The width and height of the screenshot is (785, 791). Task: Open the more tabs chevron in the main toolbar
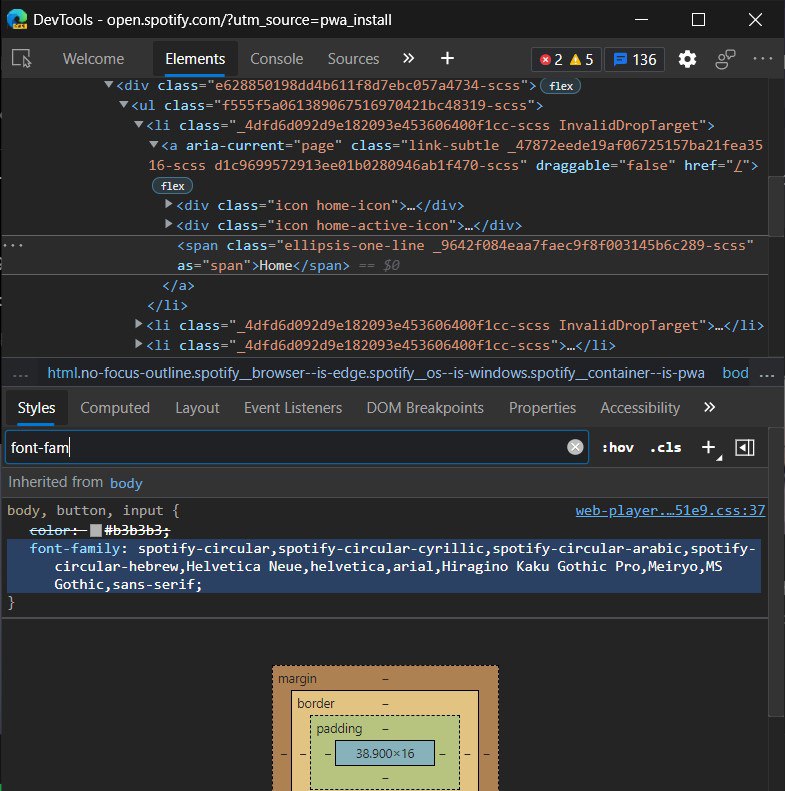point(408,59)
